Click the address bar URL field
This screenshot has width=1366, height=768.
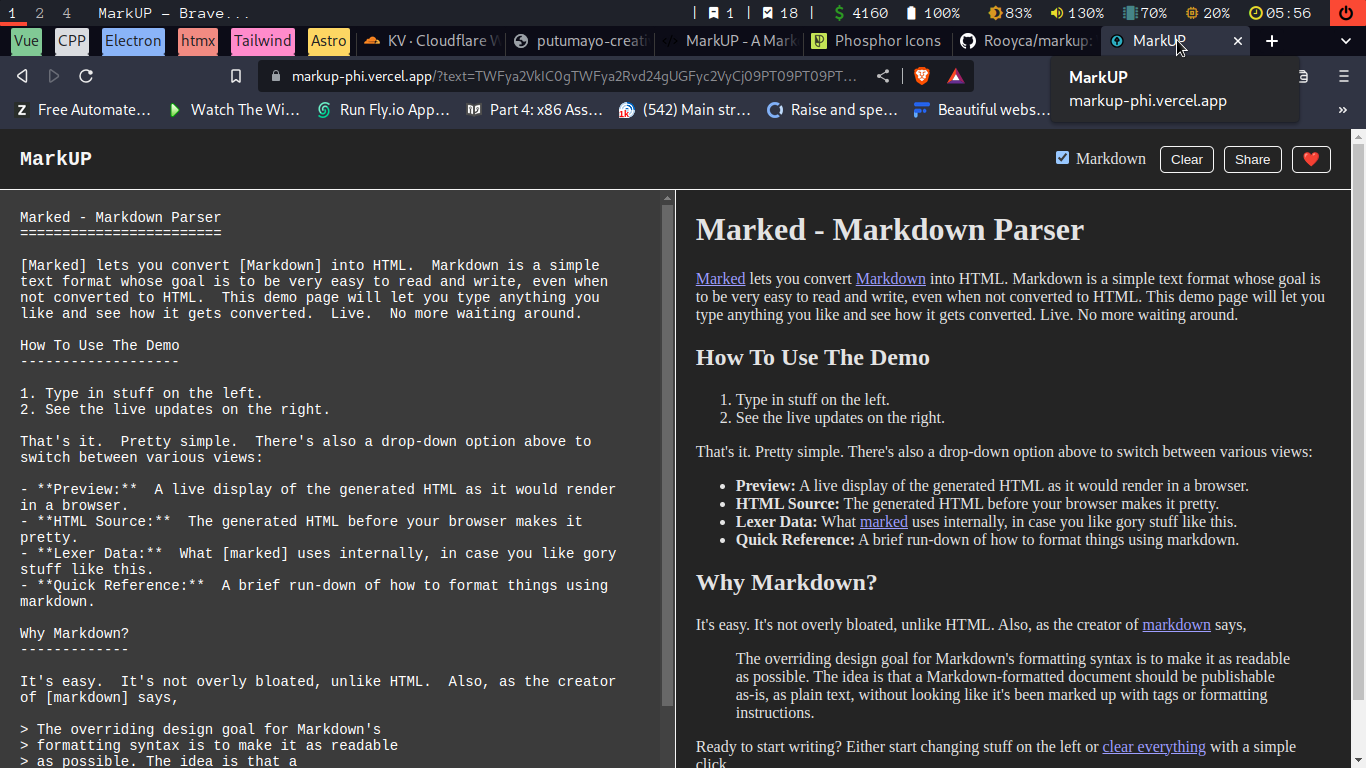(575, 76)
